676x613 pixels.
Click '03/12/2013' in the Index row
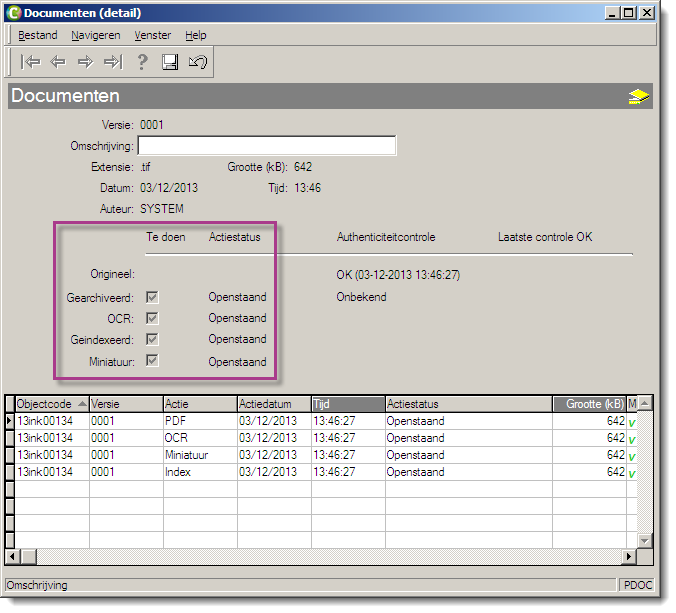tap(268, 472)
